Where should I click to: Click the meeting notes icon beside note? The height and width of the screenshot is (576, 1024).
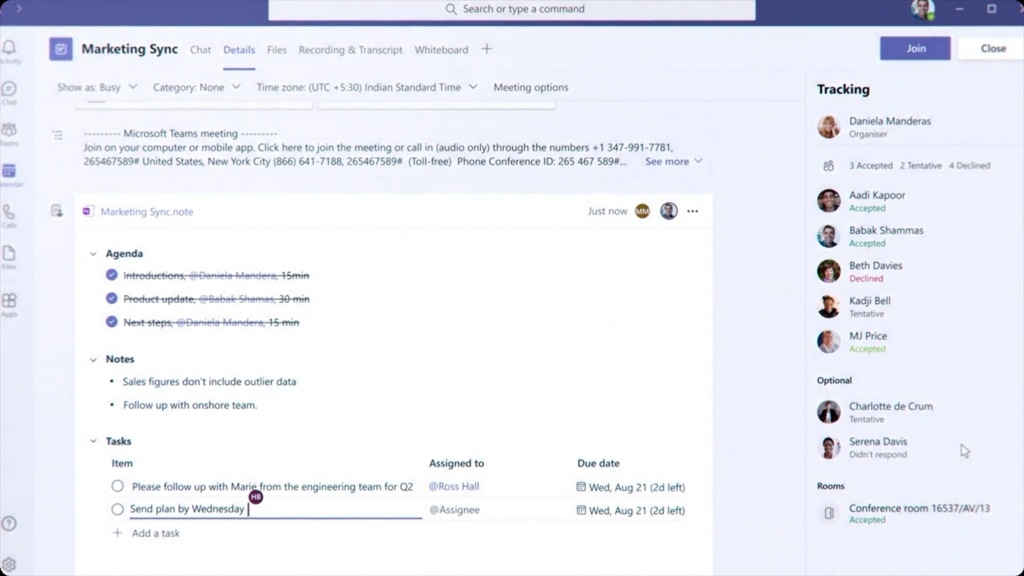coord(57,211)
